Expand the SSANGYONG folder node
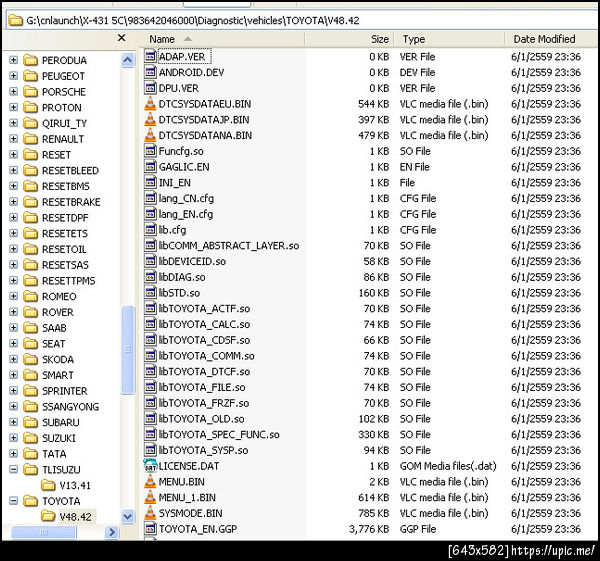The height and width of the screenshot is (561, 600). click(x=13, y=406)
